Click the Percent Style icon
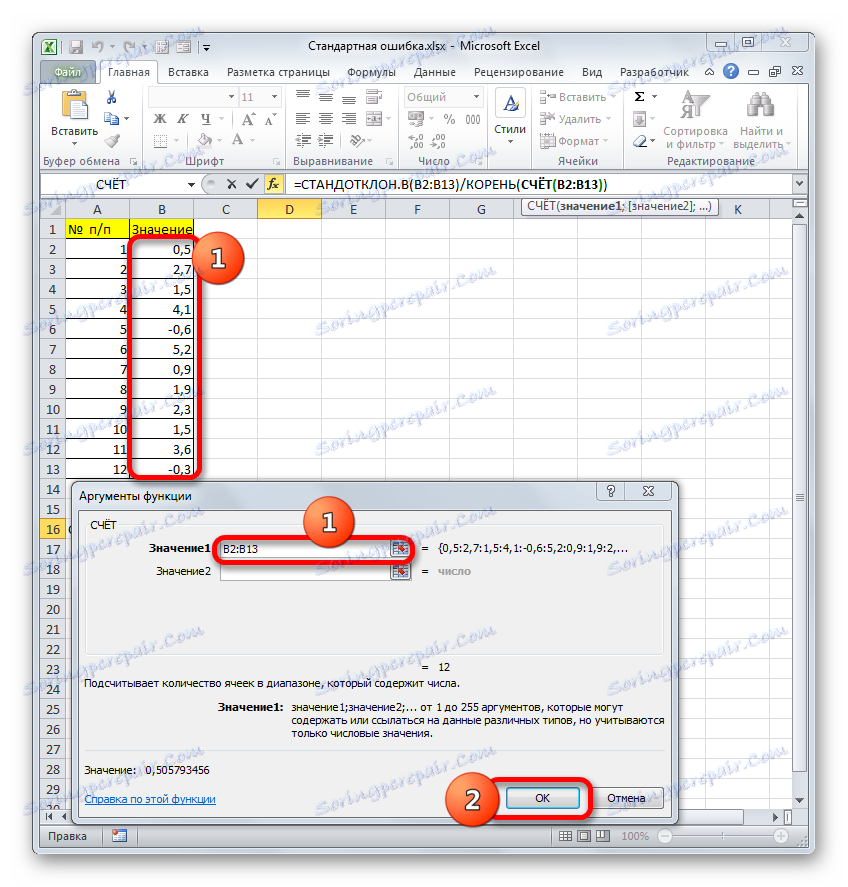This screenshot has height=887, width=848. [x=449, y=118]
